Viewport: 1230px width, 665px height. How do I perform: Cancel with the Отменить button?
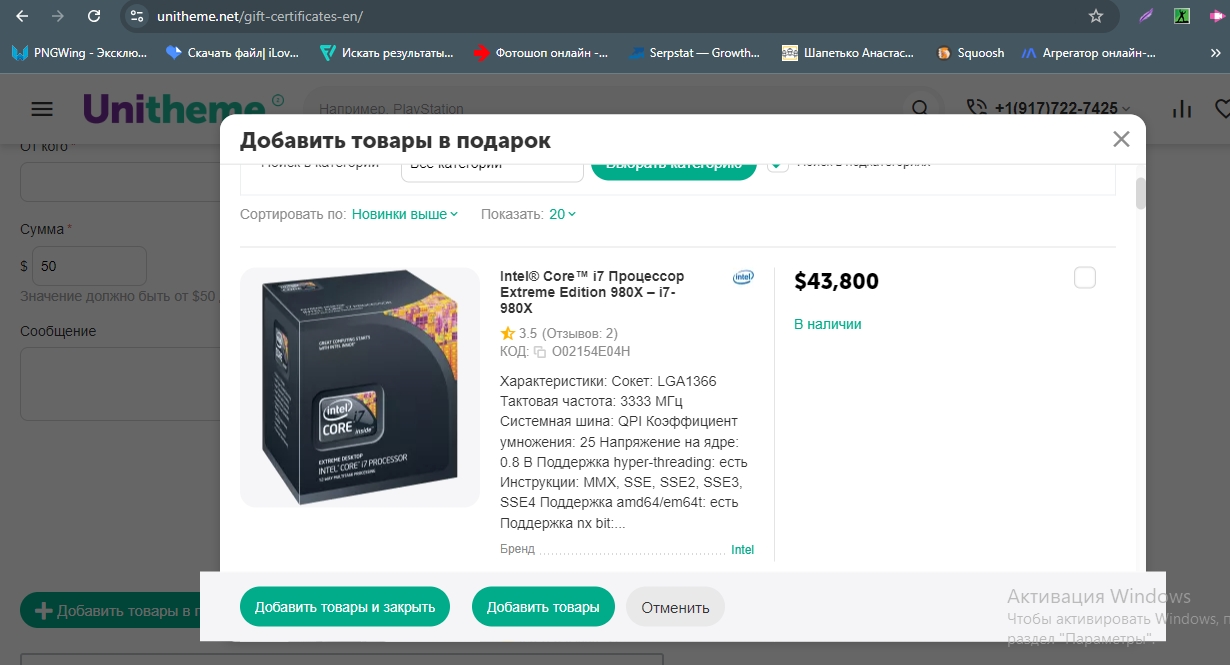coord(675,607)
